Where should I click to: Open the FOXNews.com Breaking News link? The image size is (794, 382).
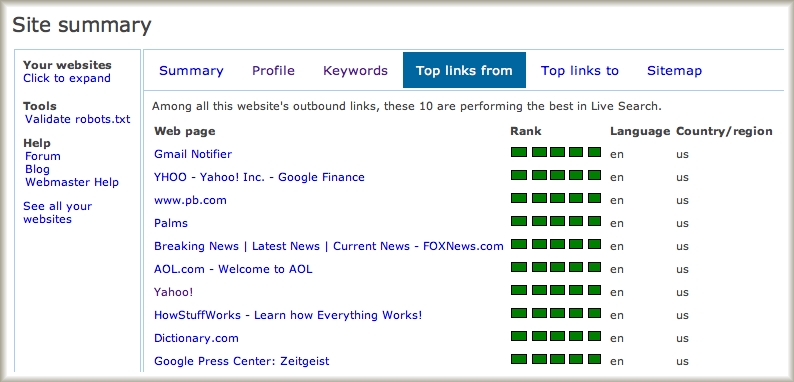click(x=329, y=246)
